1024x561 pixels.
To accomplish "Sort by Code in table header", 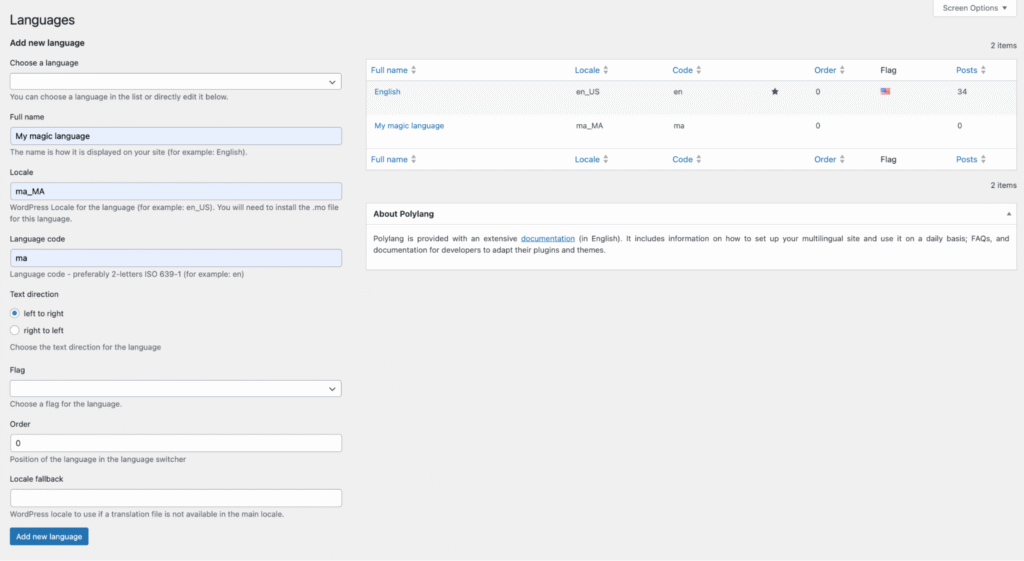I will tap(686, 70).
